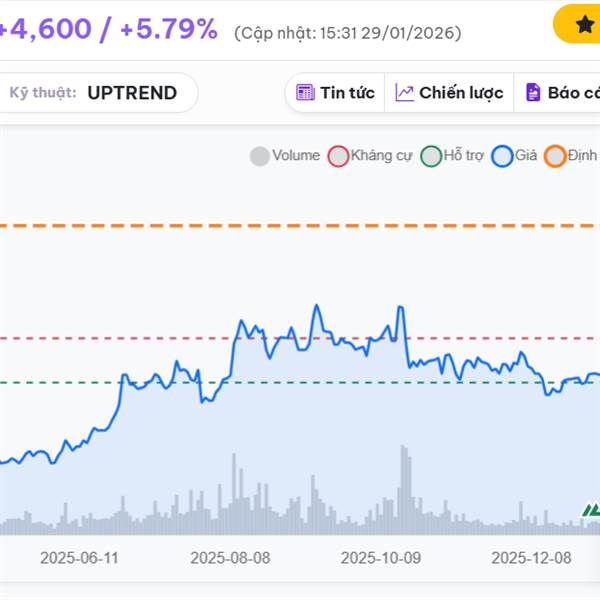Screen dimensions: 600x600
Task: Click the 2025-12-08 date axis label
Action: pyautogui.click(x=531, y=558)
